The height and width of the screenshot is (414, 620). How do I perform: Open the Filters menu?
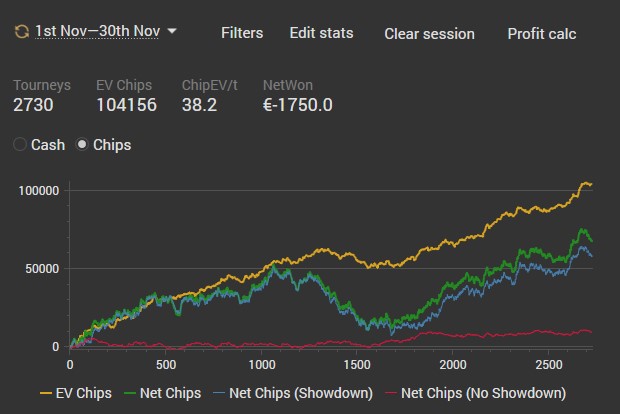tap(242, 33)
